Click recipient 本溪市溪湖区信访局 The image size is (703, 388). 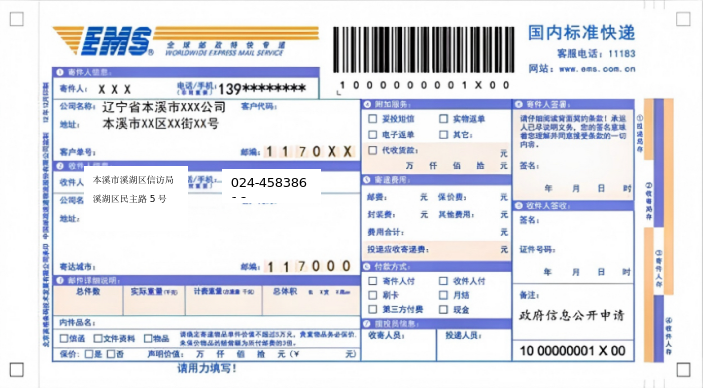point(133,180)
